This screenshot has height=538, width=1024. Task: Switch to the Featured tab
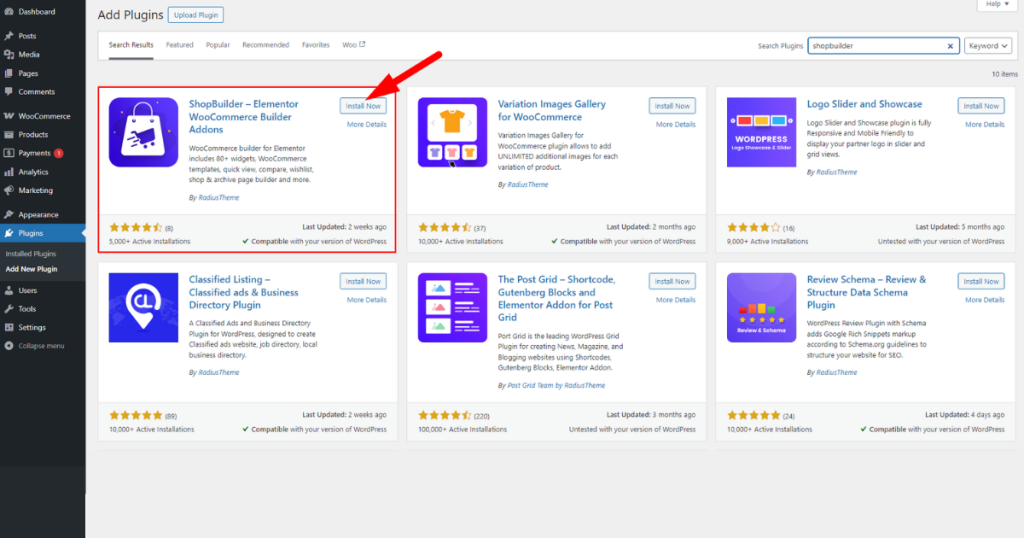[180, 45]
